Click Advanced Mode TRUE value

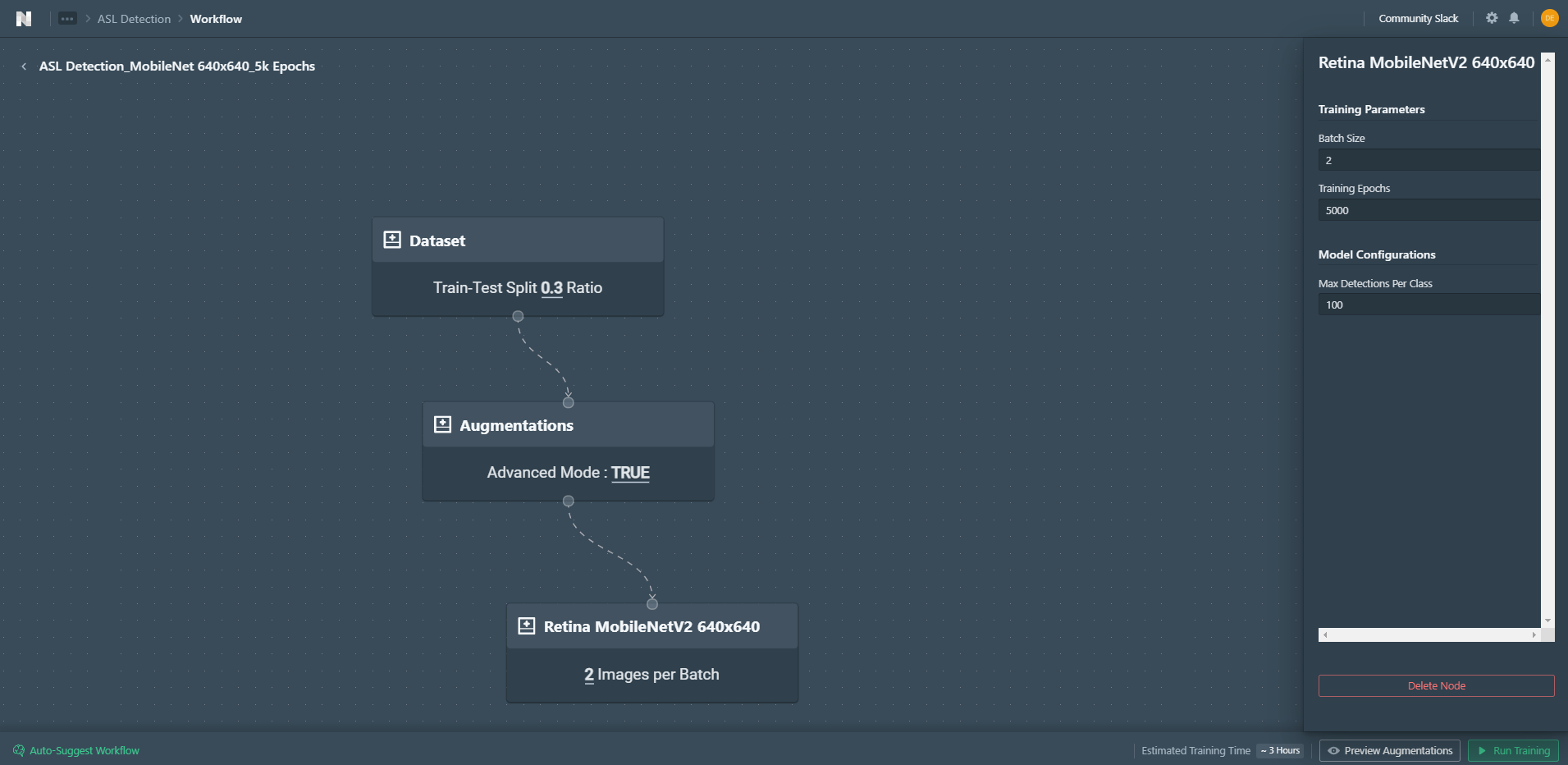point(630,473)
